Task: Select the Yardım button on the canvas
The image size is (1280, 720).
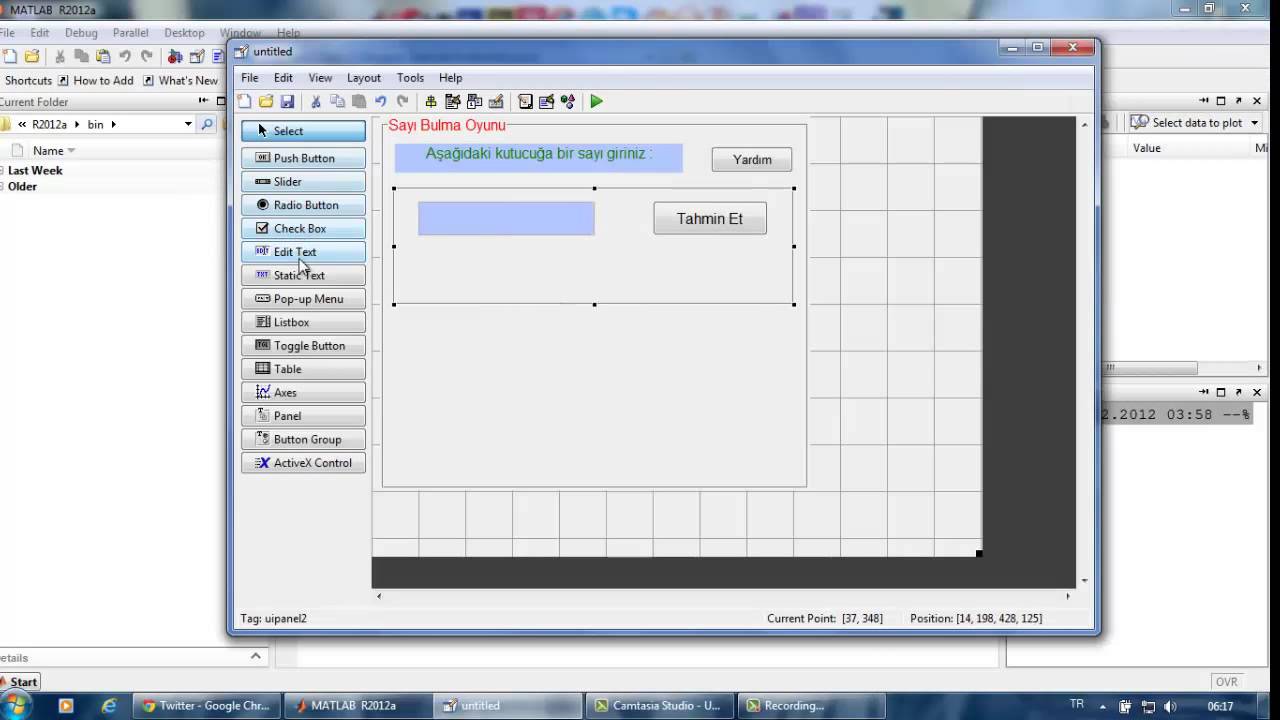Action: (752, 159)
